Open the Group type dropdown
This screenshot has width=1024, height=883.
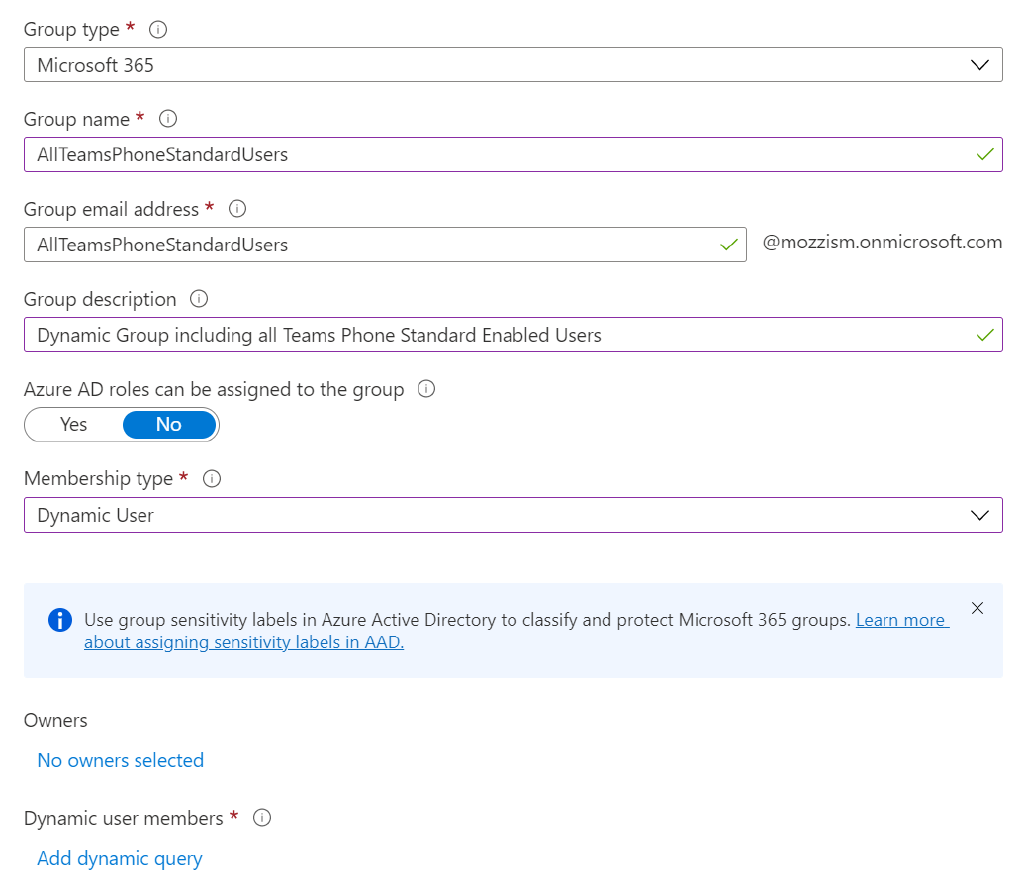click(x=979, y=64)
